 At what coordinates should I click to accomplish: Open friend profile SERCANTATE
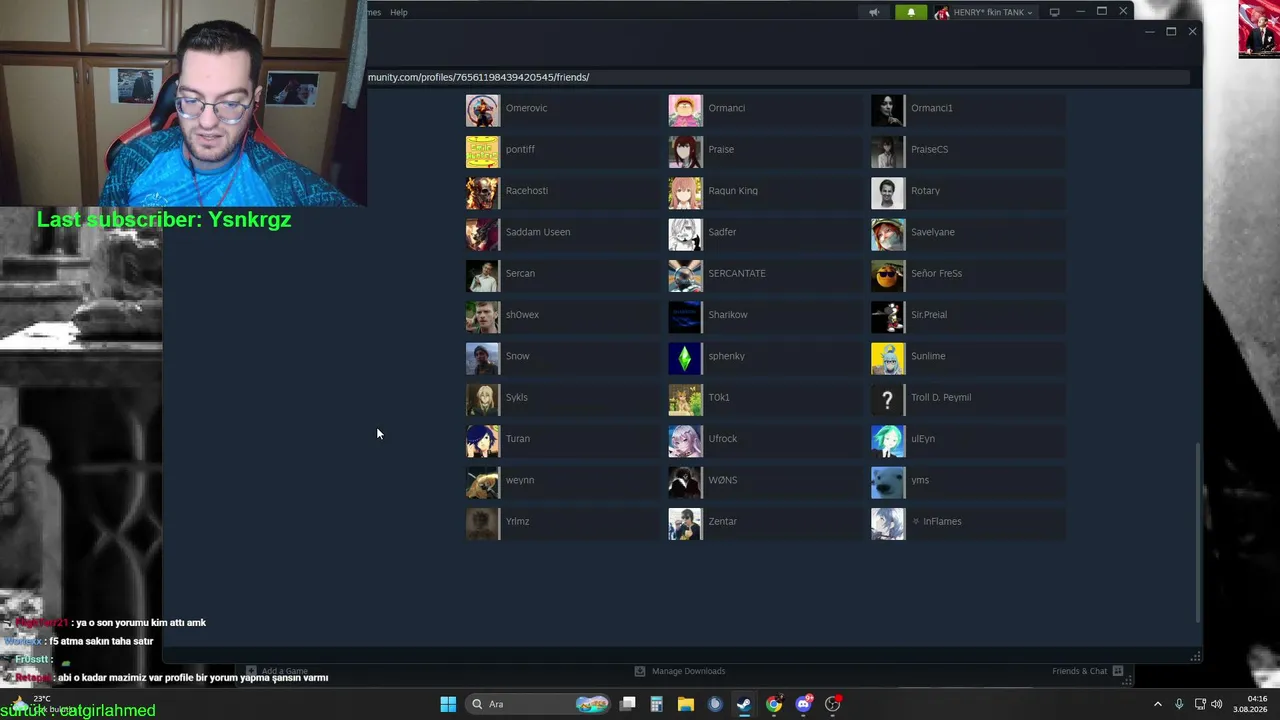(x=764, y=274)
